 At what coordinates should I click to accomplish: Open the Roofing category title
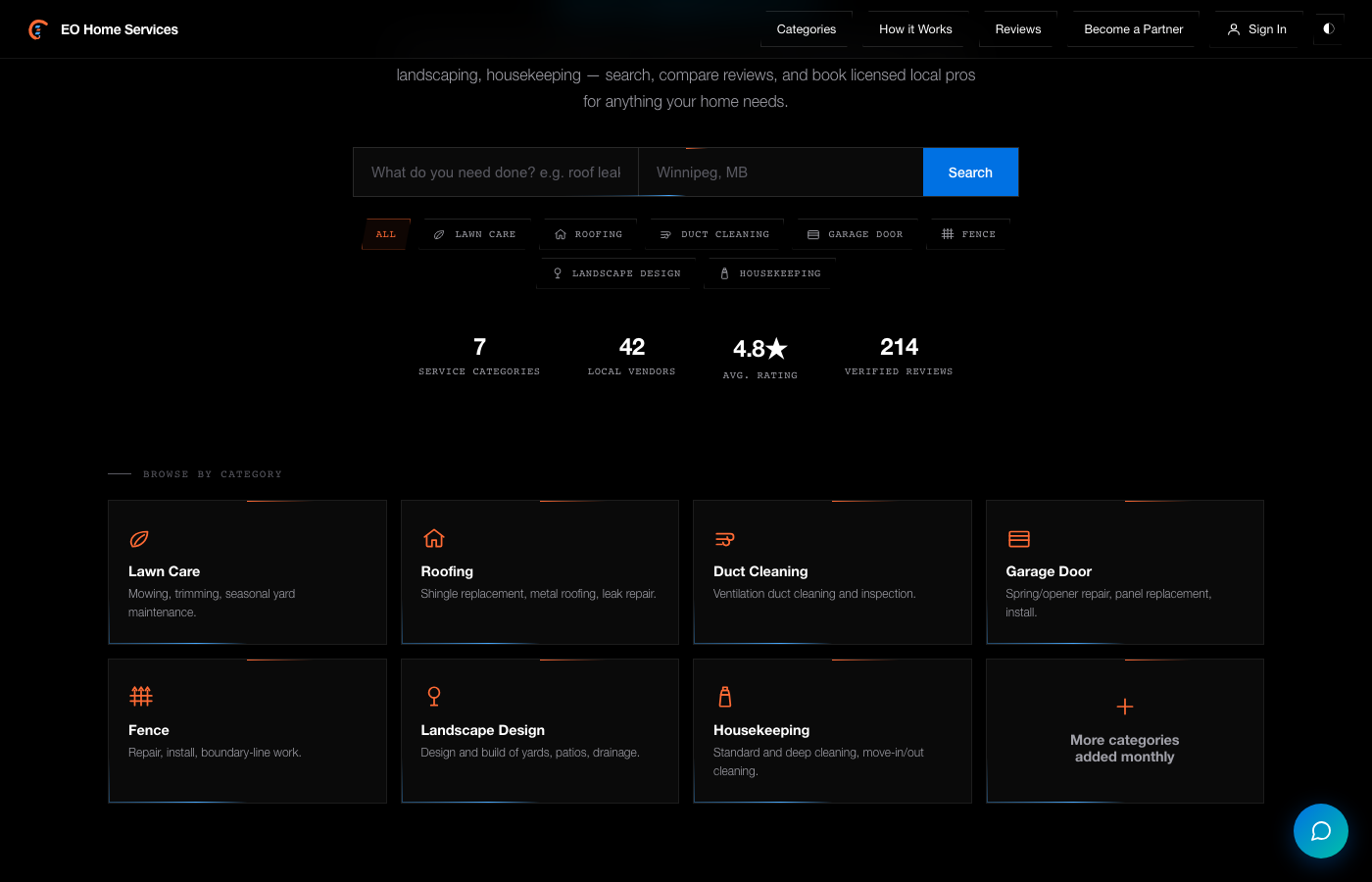tap(447, 571)
